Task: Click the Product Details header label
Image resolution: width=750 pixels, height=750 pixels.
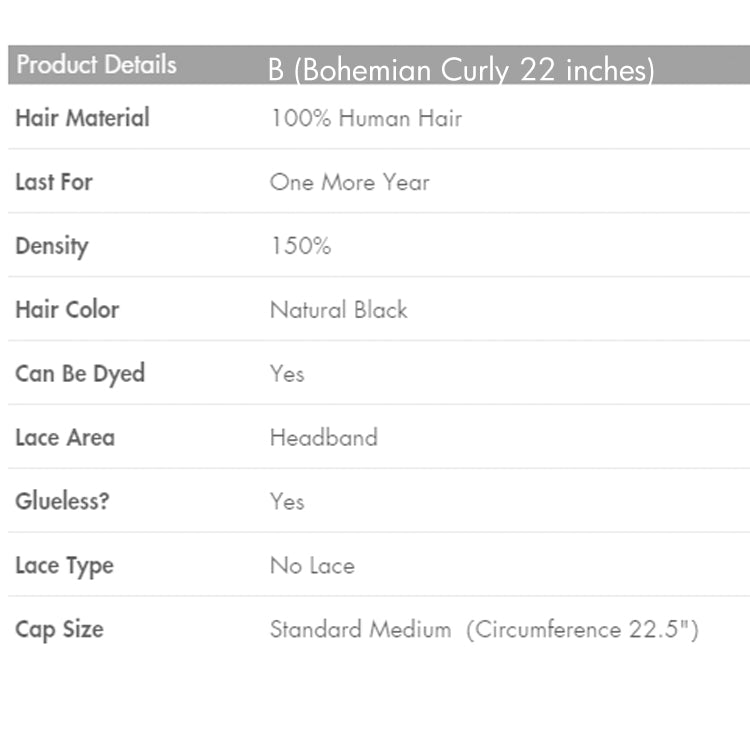Action: click(x=96, y=65)
